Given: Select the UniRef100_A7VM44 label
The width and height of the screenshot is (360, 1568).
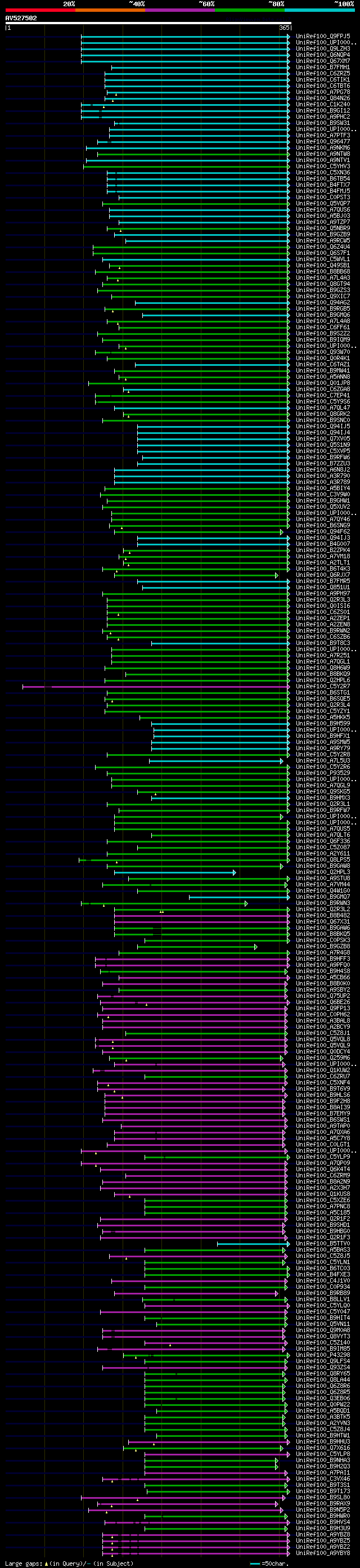Looking at the screenshot, I should (323, 884).
